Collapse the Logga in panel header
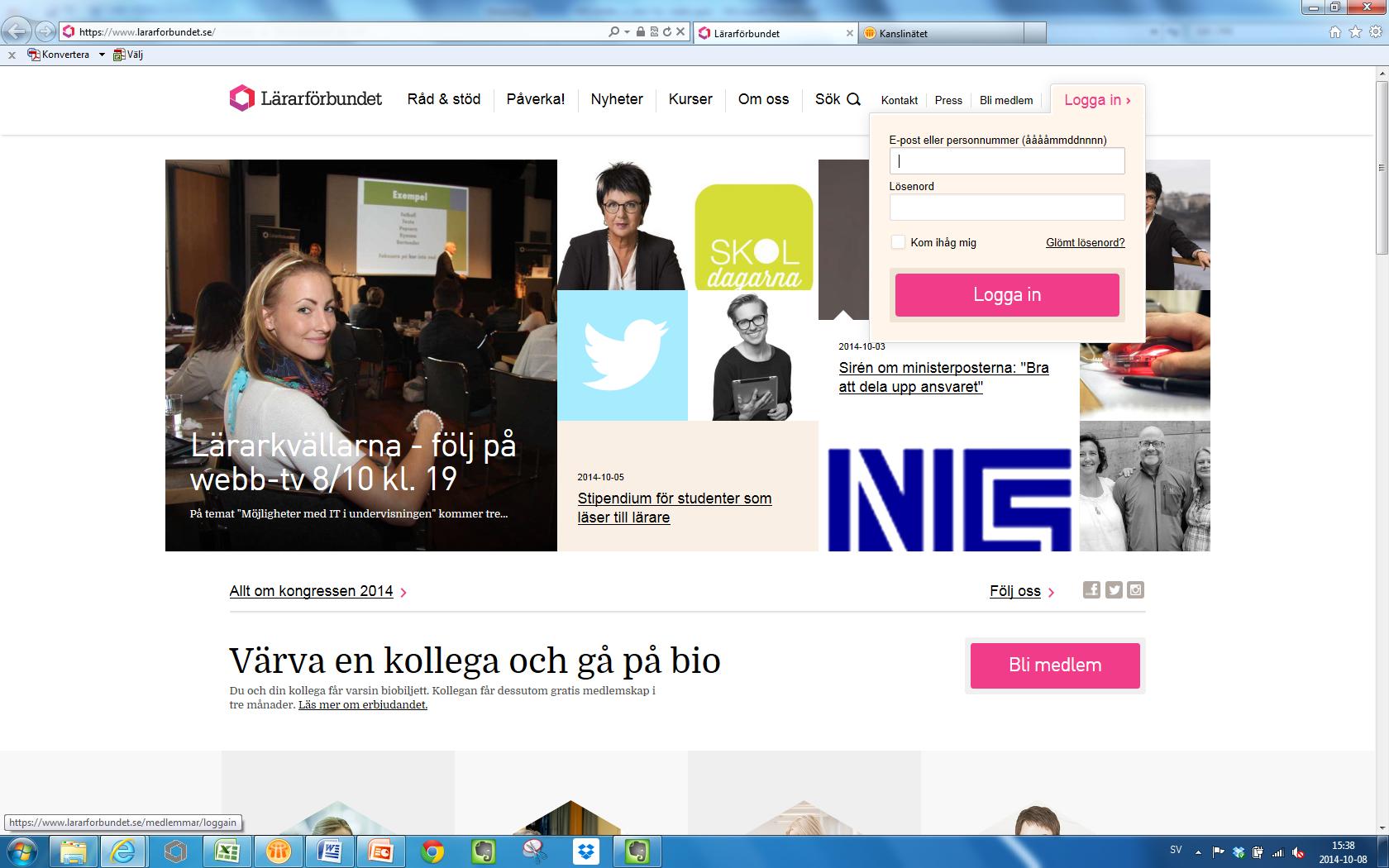The width and height of the screenshot is (1389, 868). click(1097, 100)
